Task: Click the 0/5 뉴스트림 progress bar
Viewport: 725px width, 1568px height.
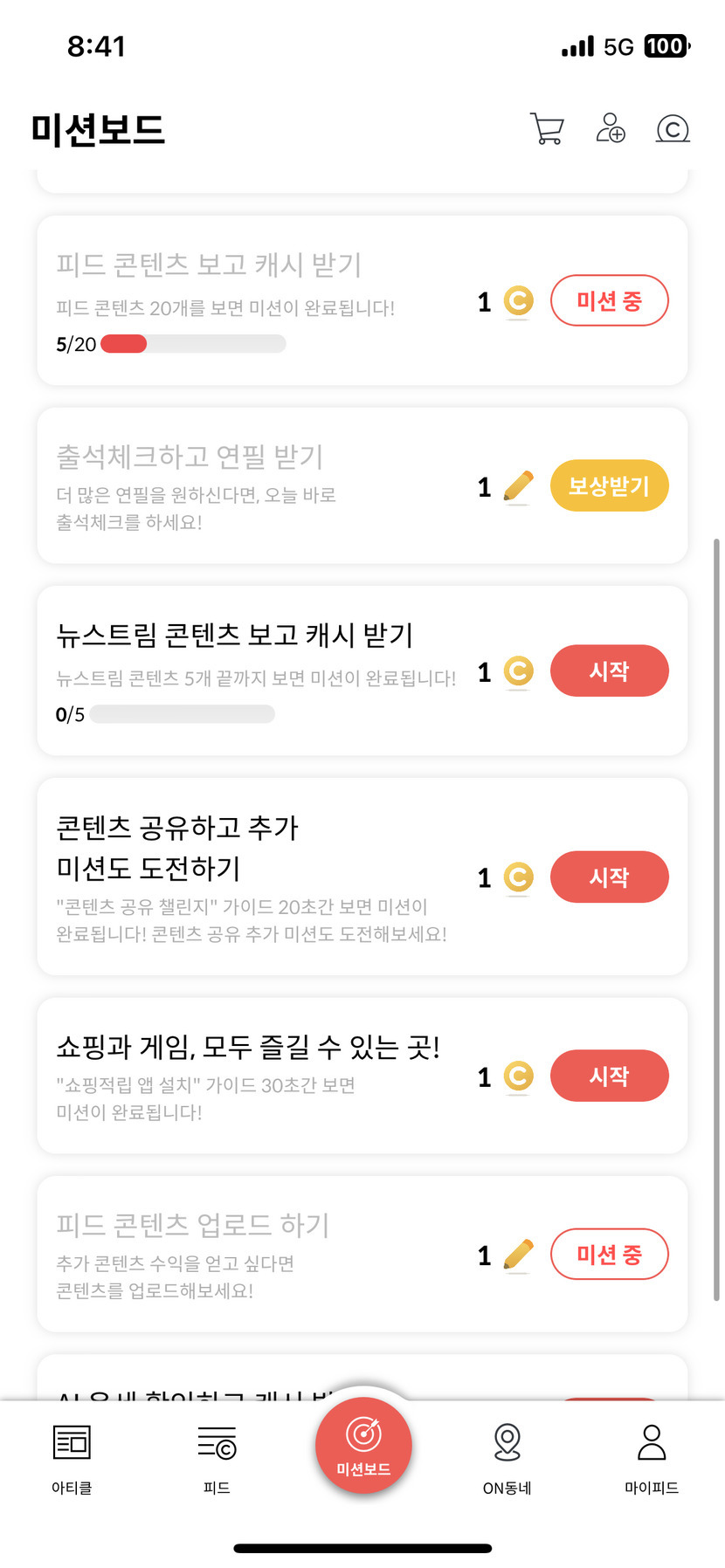Action: pos(182,714)
